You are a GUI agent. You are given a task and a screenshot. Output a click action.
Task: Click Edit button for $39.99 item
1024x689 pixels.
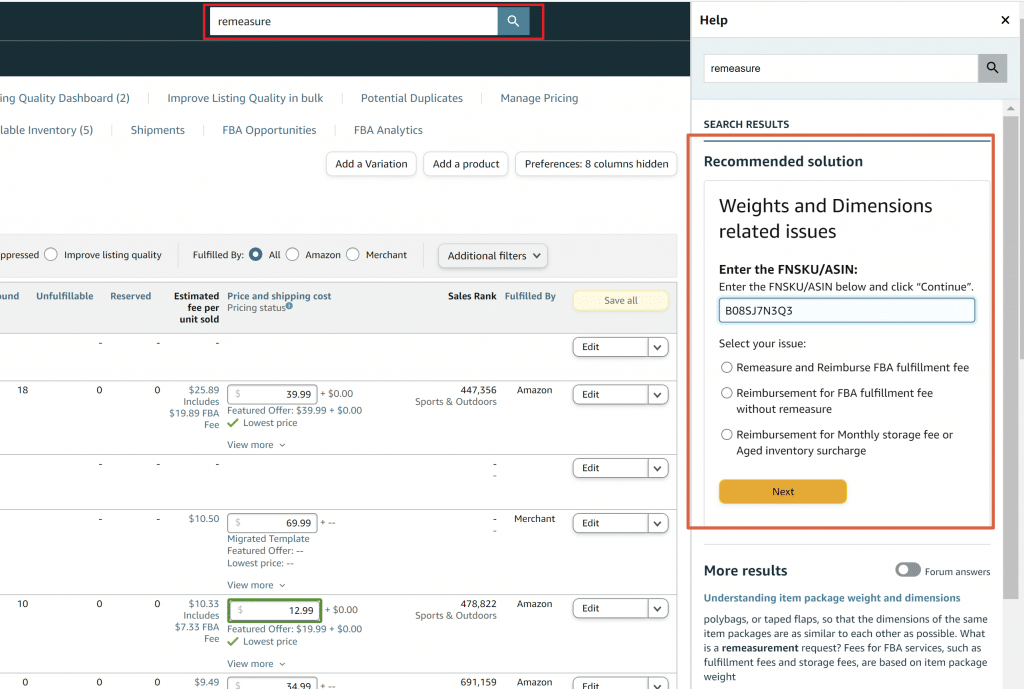point(611,394)
